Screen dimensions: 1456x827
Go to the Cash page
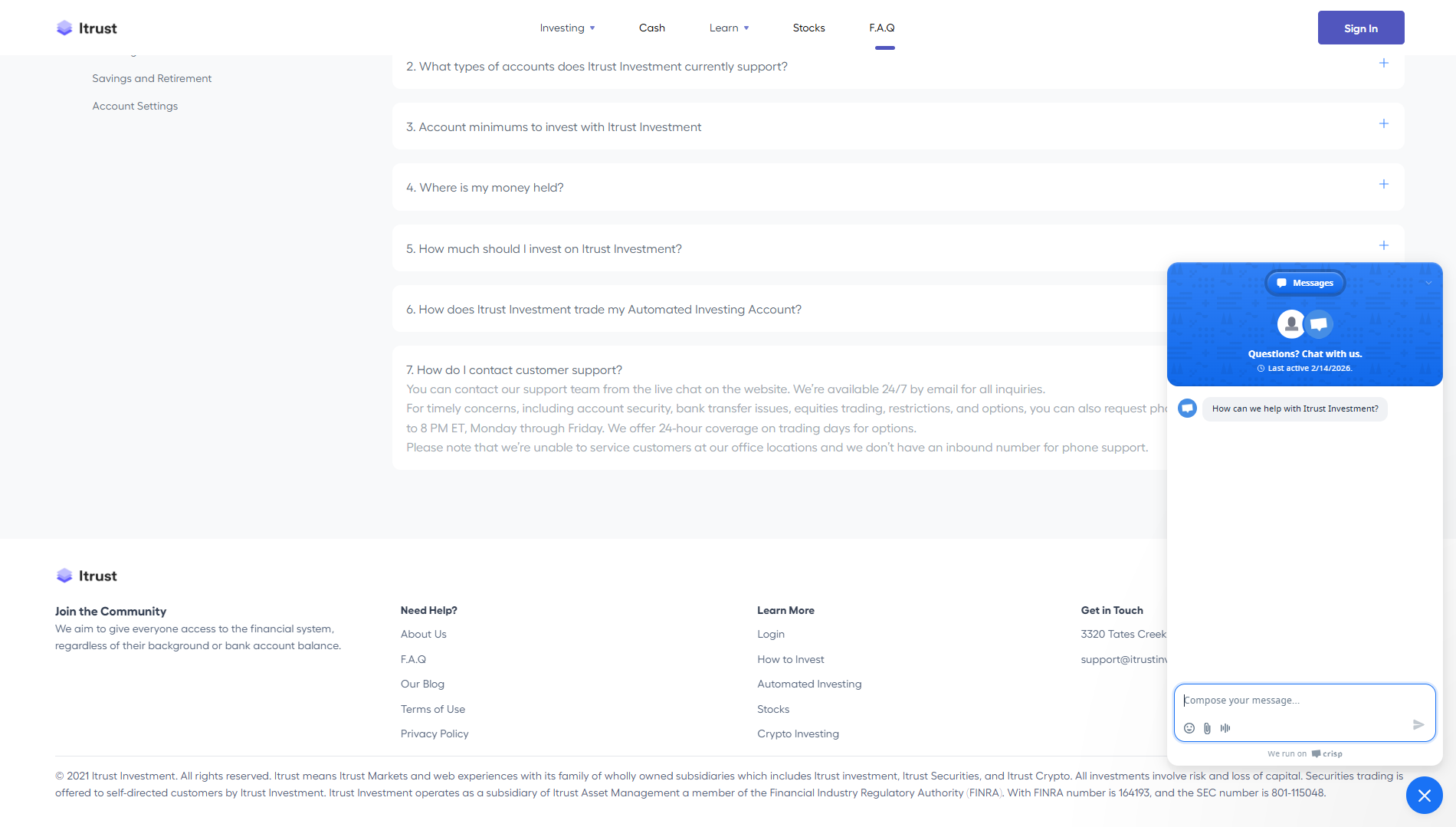(x=652, y=28)
